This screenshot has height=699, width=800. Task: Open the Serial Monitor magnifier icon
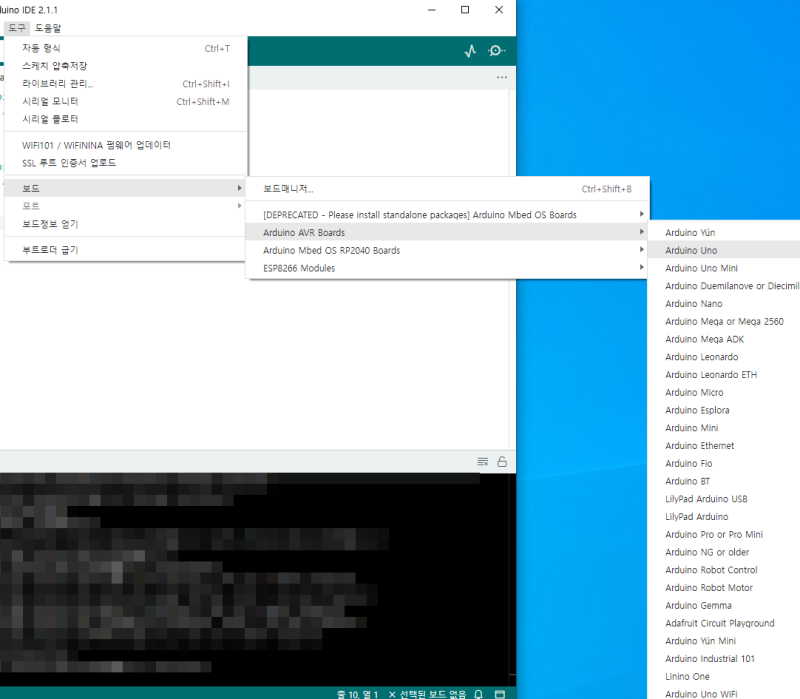[x=496, y=51]
